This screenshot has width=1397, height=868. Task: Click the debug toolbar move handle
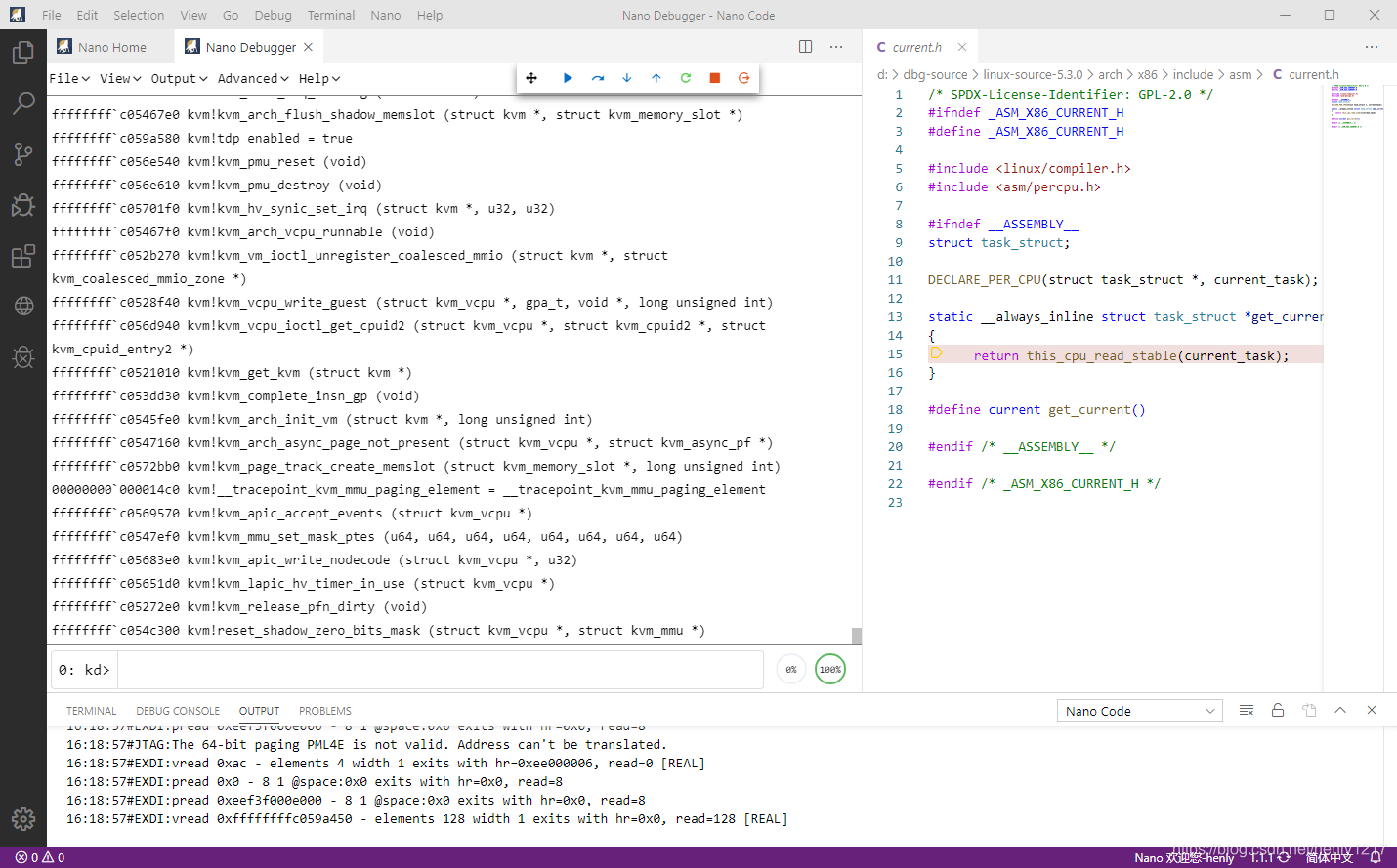click(x=531, y=78)
